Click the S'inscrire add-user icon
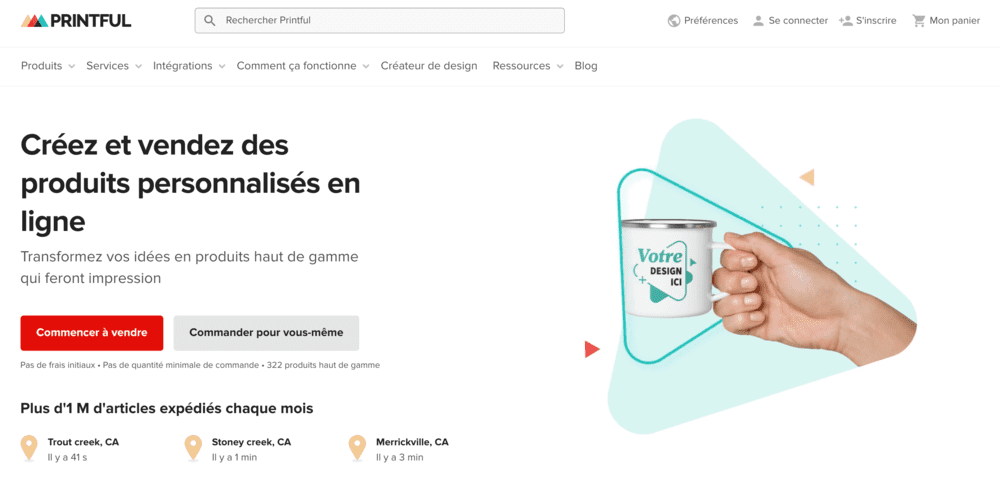 [x=846, y=20]
